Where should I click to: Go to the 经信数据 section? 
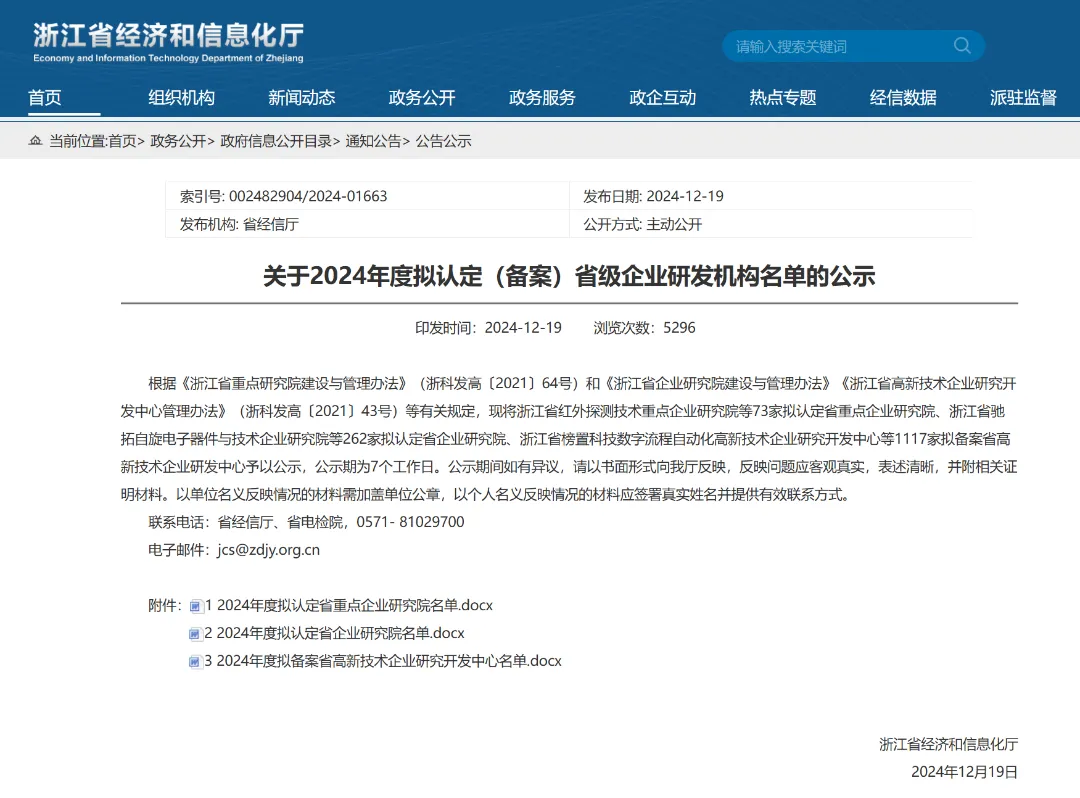(x=903, y=98)
